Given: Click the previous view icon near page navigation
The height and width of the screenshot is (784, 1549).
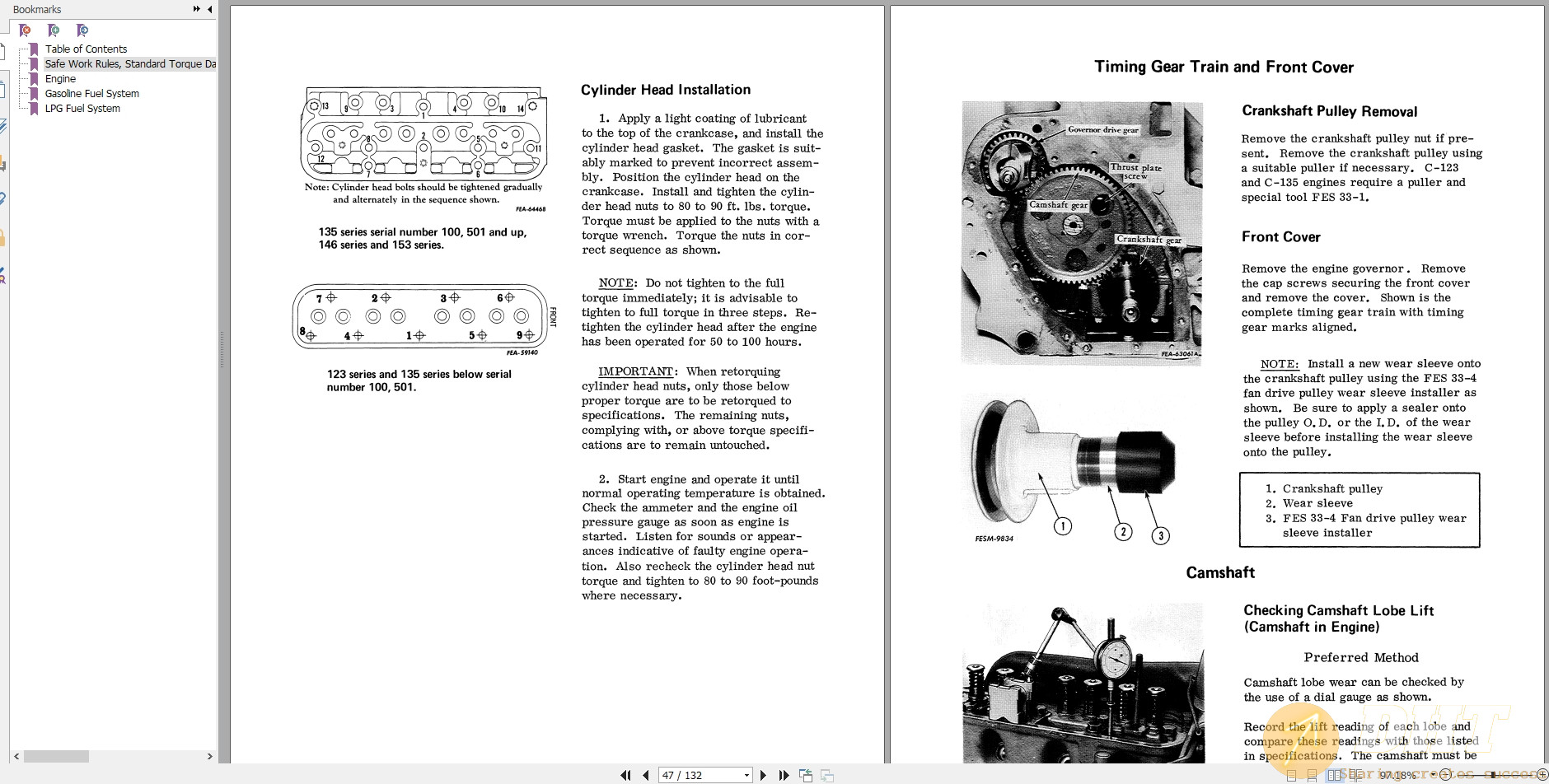Looking at the screenshot, I should [806, 774].
